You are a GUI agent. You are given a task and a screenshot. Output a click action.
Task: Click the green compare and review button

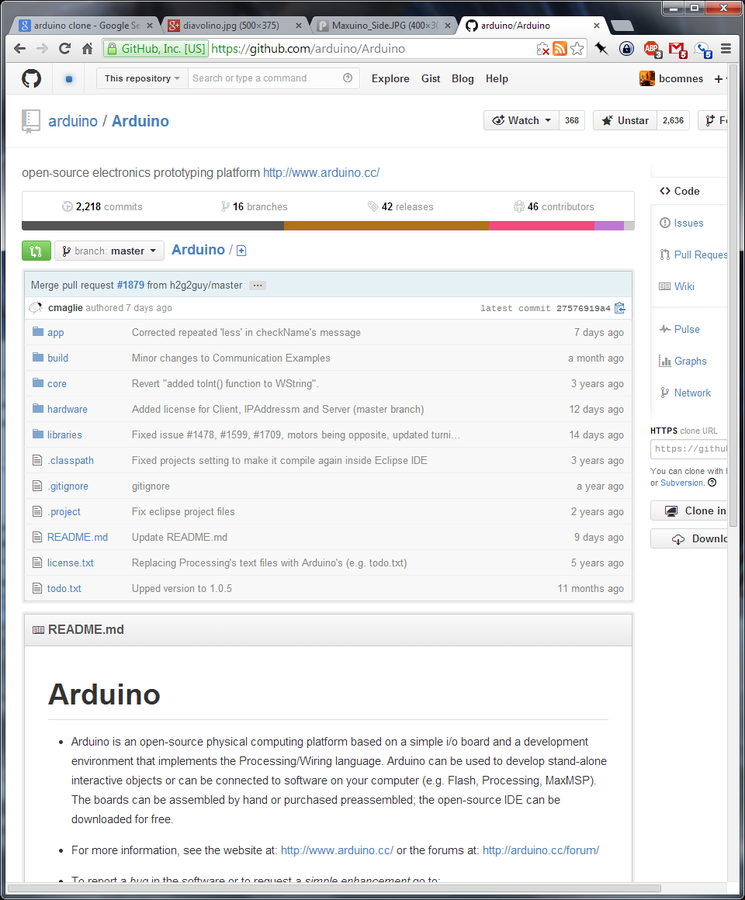click(36, 251)
